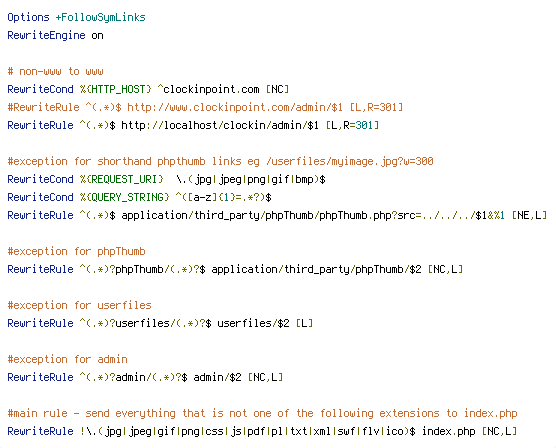Click the '#exception for userfiles' comment
Viewport: 556px width, 448px height.
(79, 305)
